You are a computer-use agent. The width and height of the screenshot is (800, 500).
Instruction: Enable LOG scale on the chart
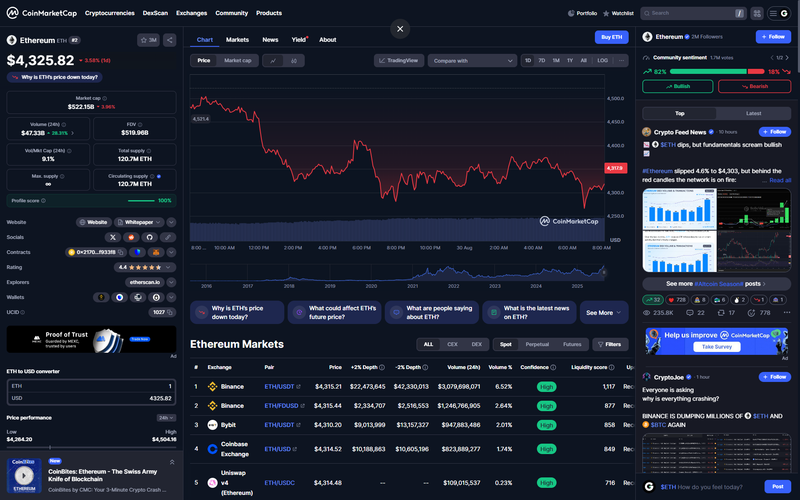602,61
